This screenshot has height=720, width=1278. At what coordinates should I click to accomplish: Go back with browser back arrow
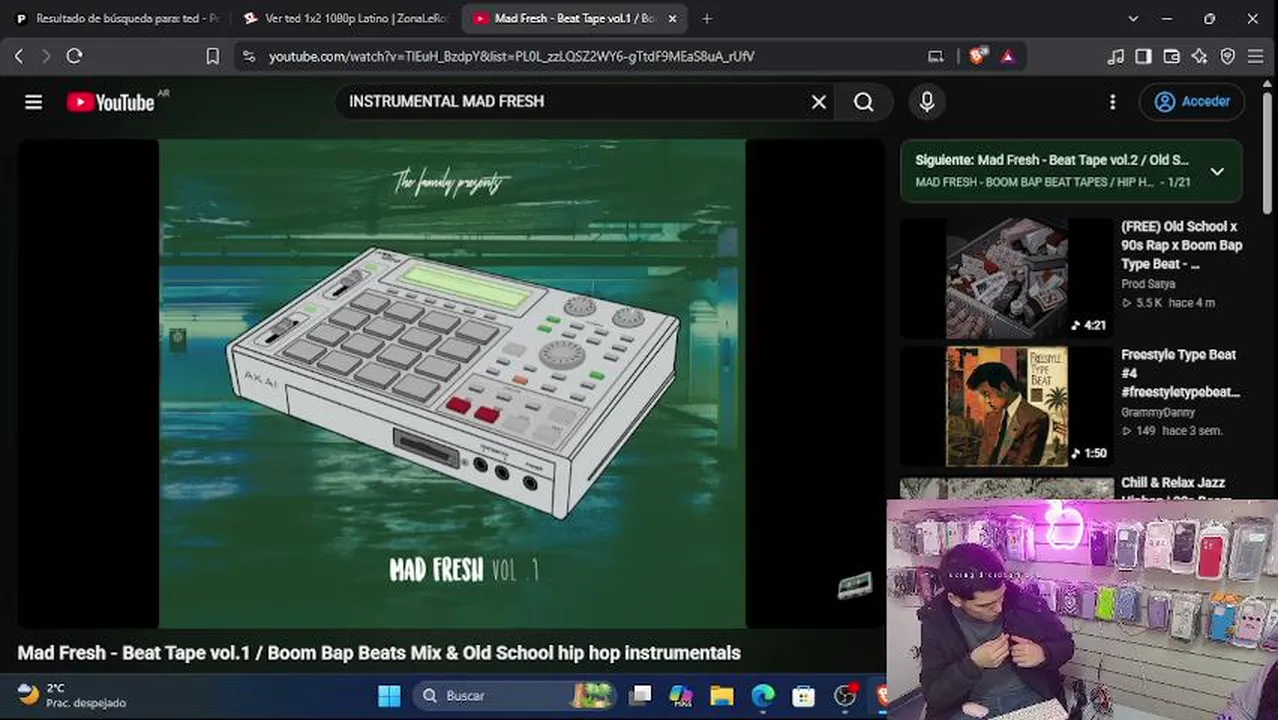pyautogui.click(x=19, y=56)
